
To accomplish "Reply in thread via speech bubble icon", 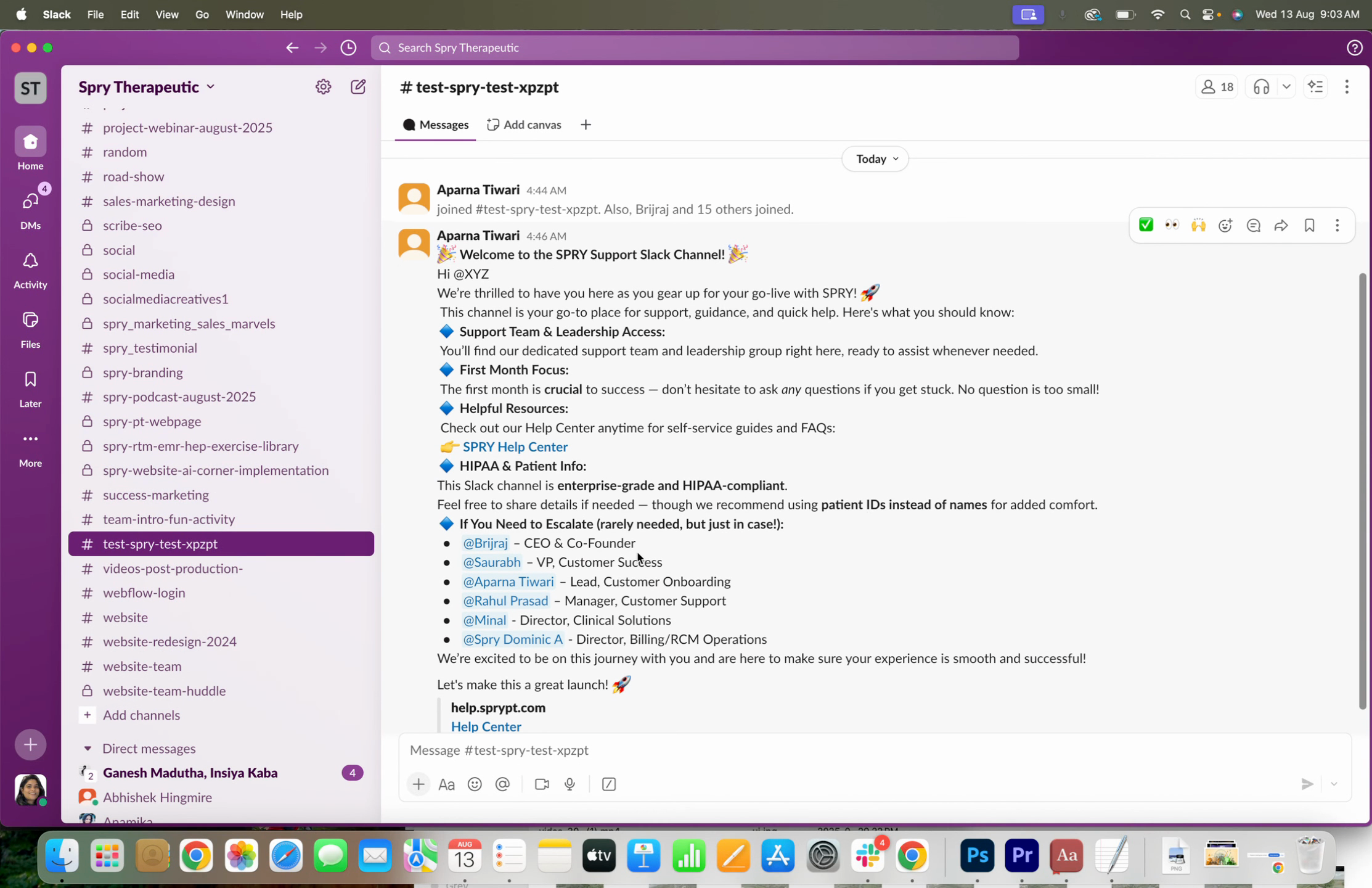I will (1253, 226).
